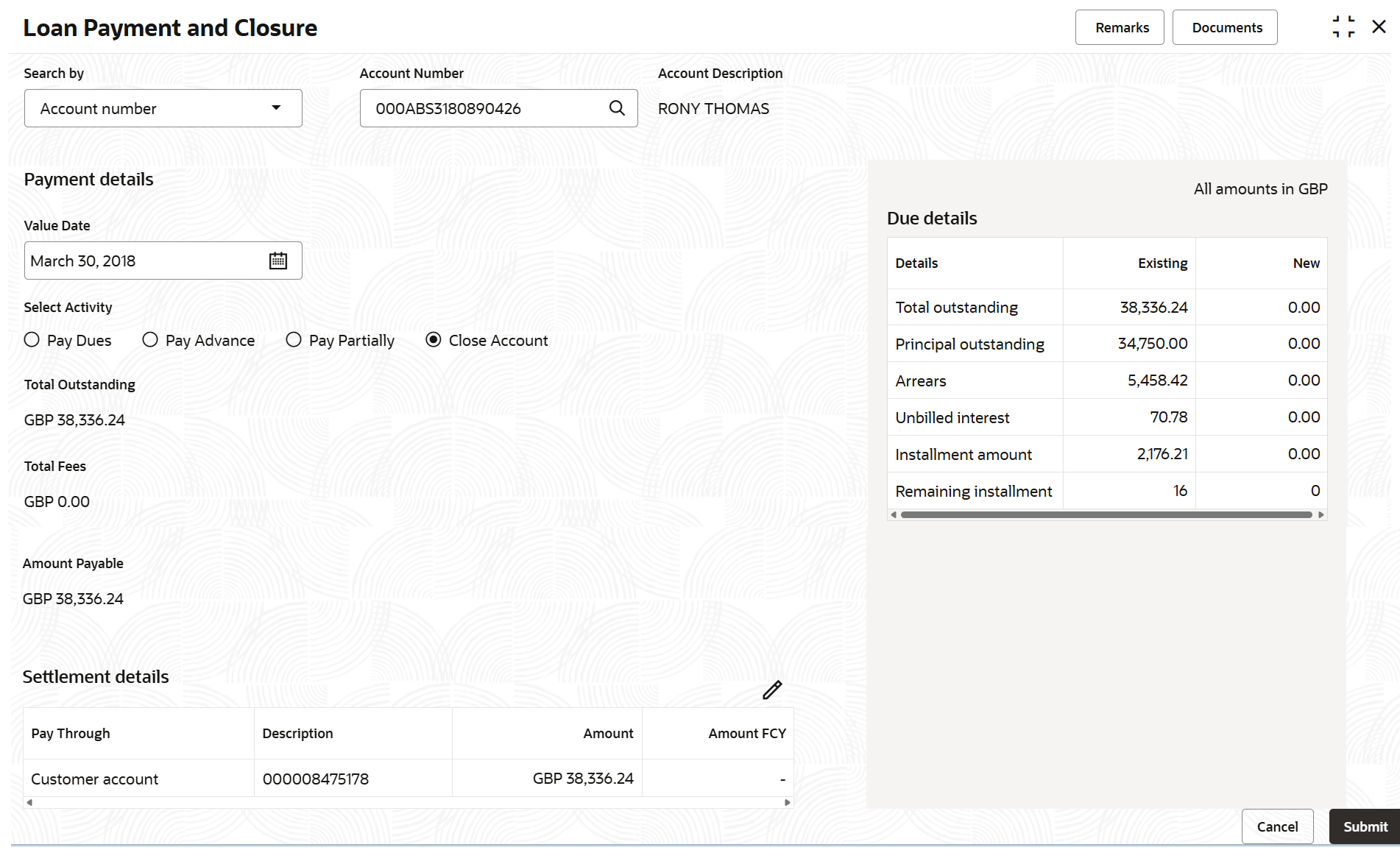Expand the Search by dropdown
Viewport: 1400px width, 850px height.
[163, 108]
